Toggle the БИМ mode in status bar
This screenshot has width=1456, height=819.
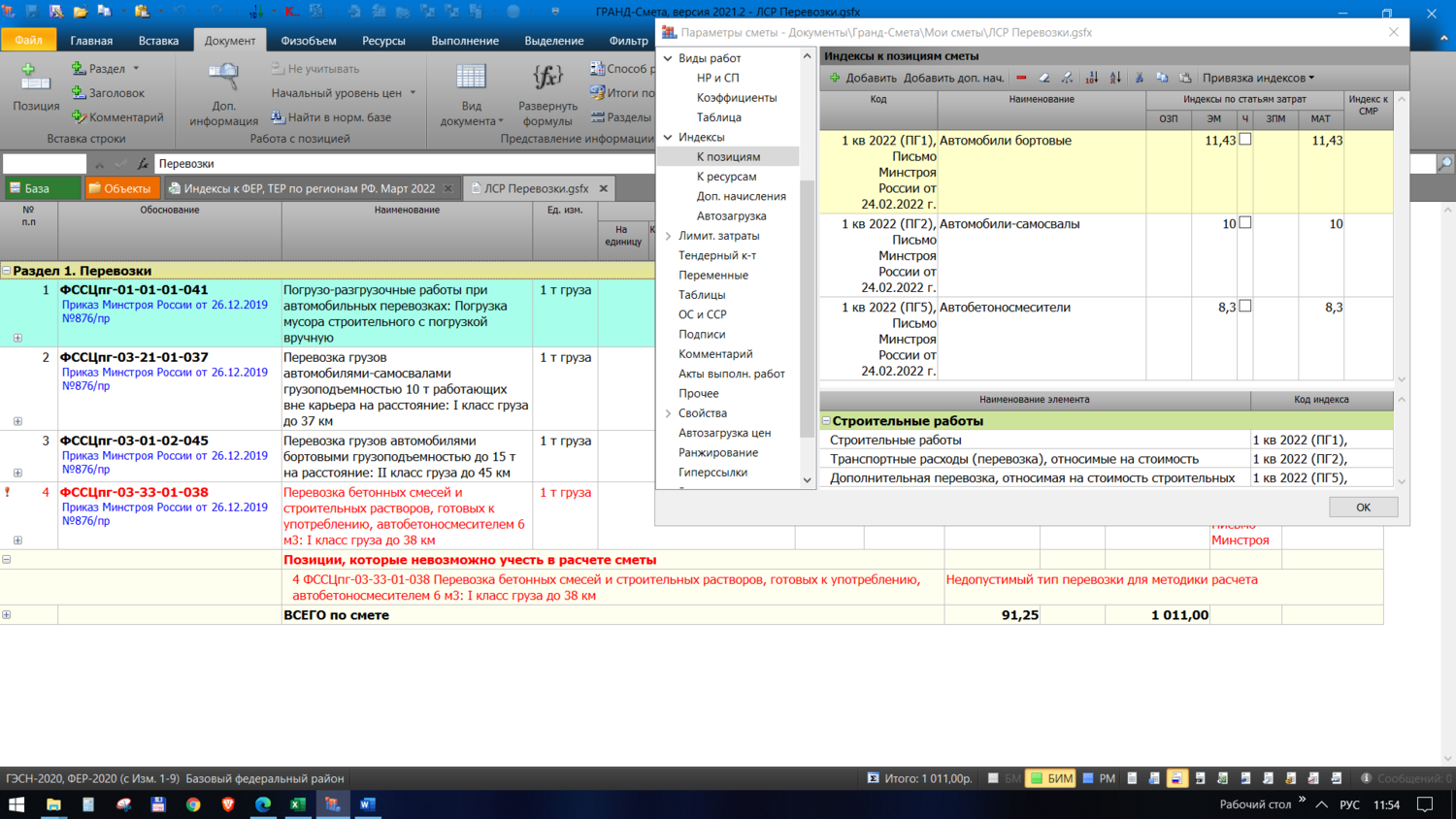(x=1052, y=778)
